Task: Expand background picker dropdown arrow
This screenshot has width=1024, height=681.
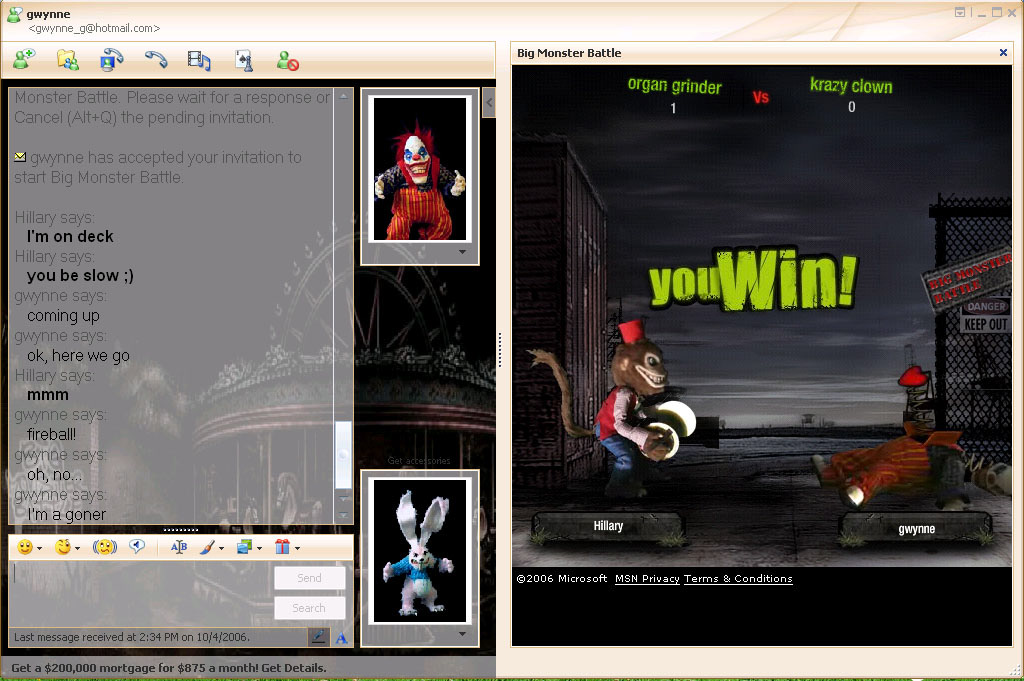Action: [259, 548]
